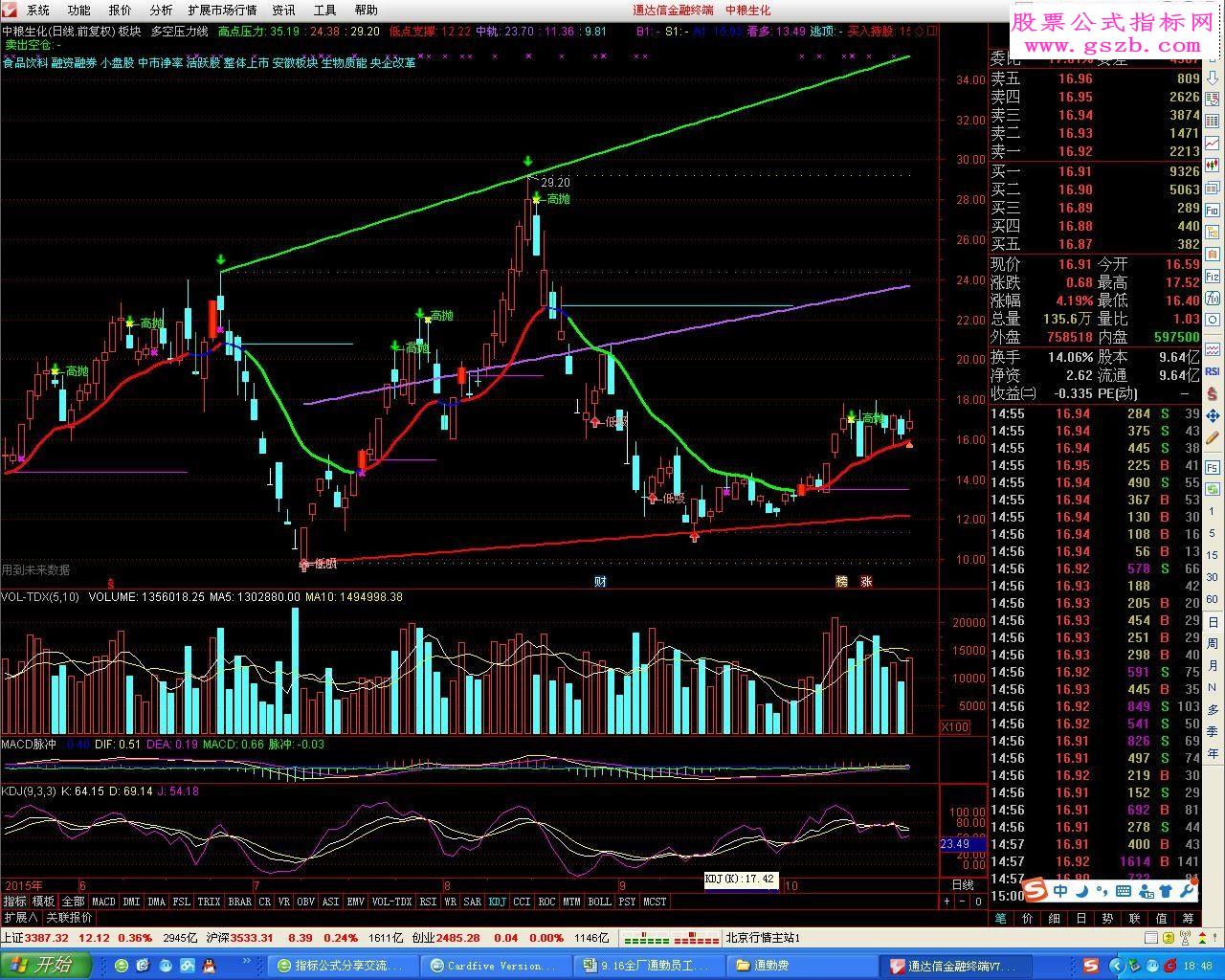
Task: Select the CCI indicator tab
Action: [522, 902]
